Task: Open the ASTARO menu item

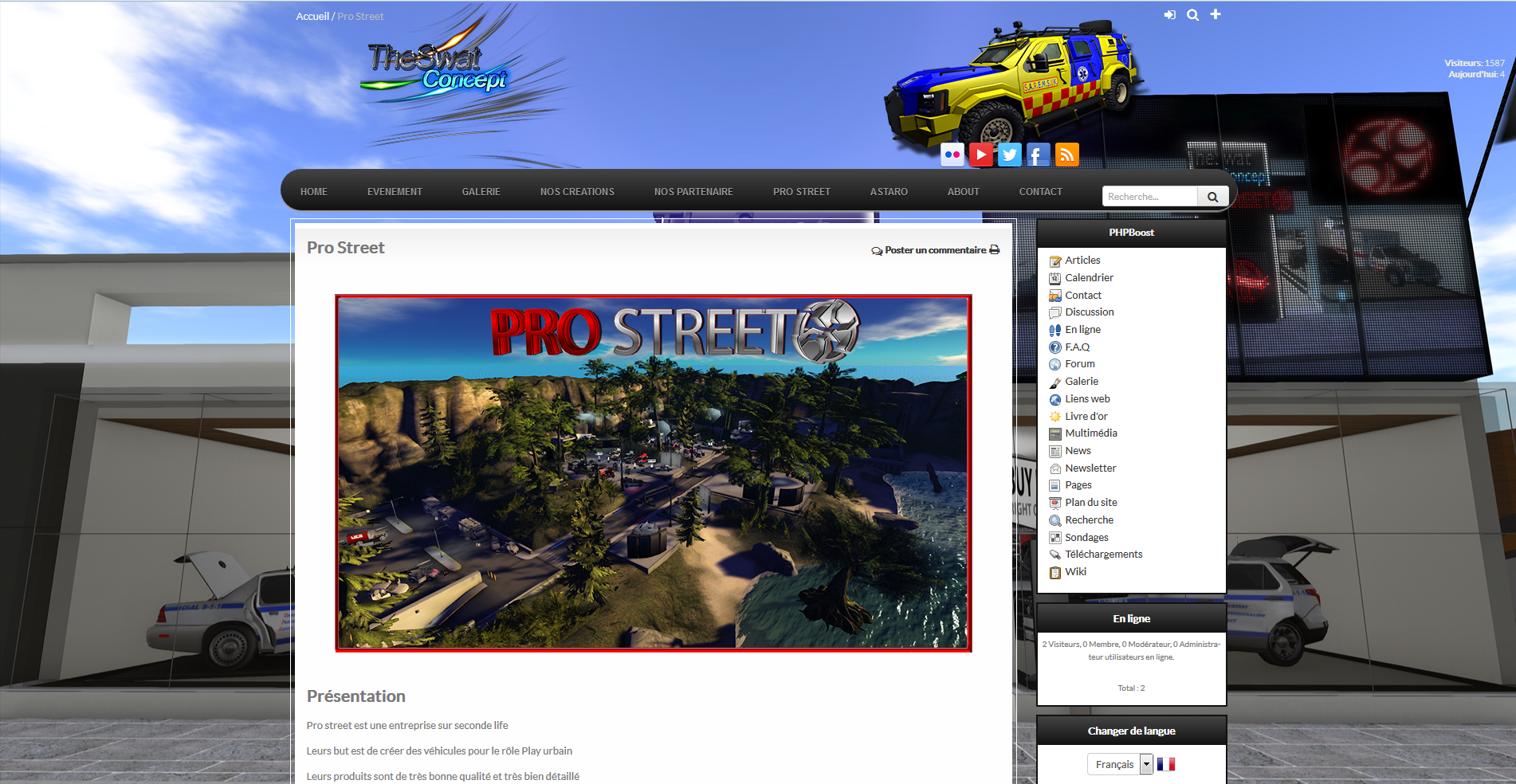Action: pyautogui.click(x=889, y=192)
